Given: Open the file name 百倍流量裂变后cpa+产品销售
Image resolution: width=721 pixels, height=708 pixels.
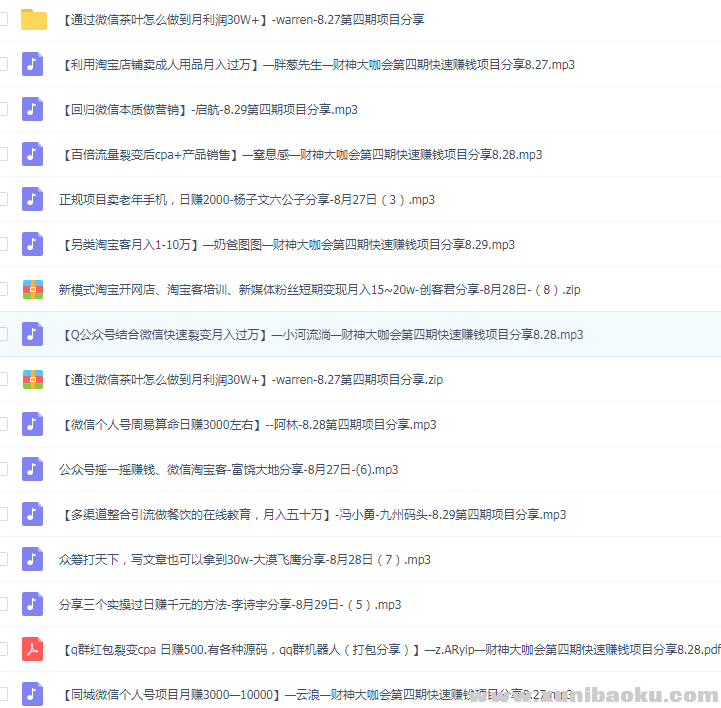Looking at the screenshot, I should pyautogui.click(x=300, y=154).
